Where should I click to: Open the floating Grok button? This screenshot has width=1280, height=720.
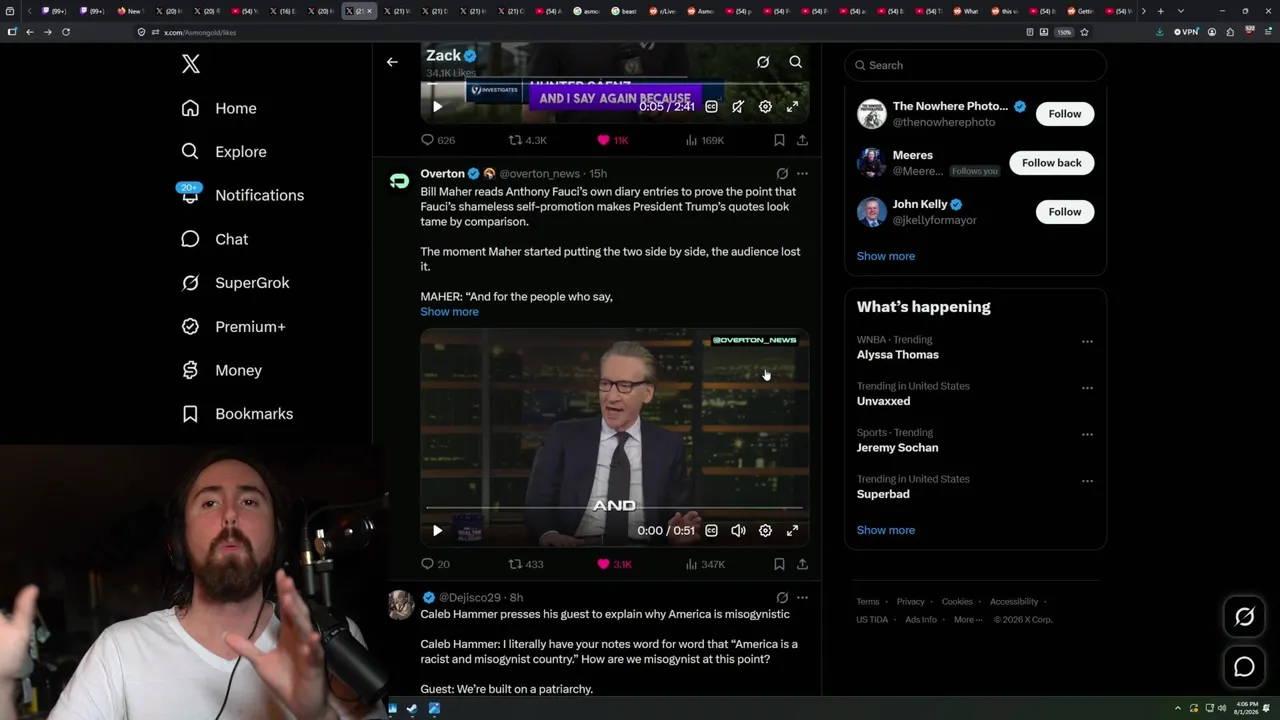[1244, 617]
